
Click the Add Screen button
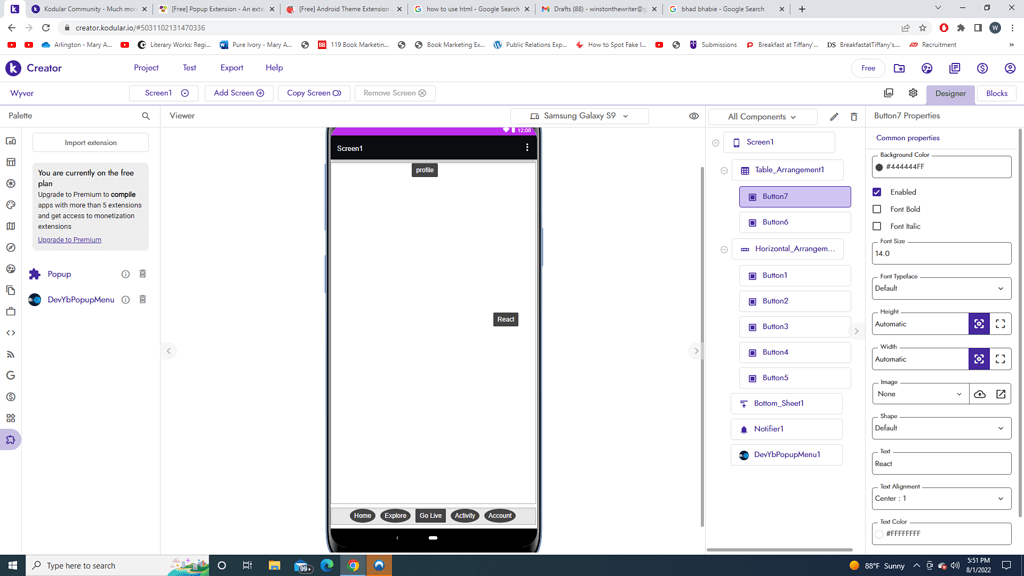[239, 93]
